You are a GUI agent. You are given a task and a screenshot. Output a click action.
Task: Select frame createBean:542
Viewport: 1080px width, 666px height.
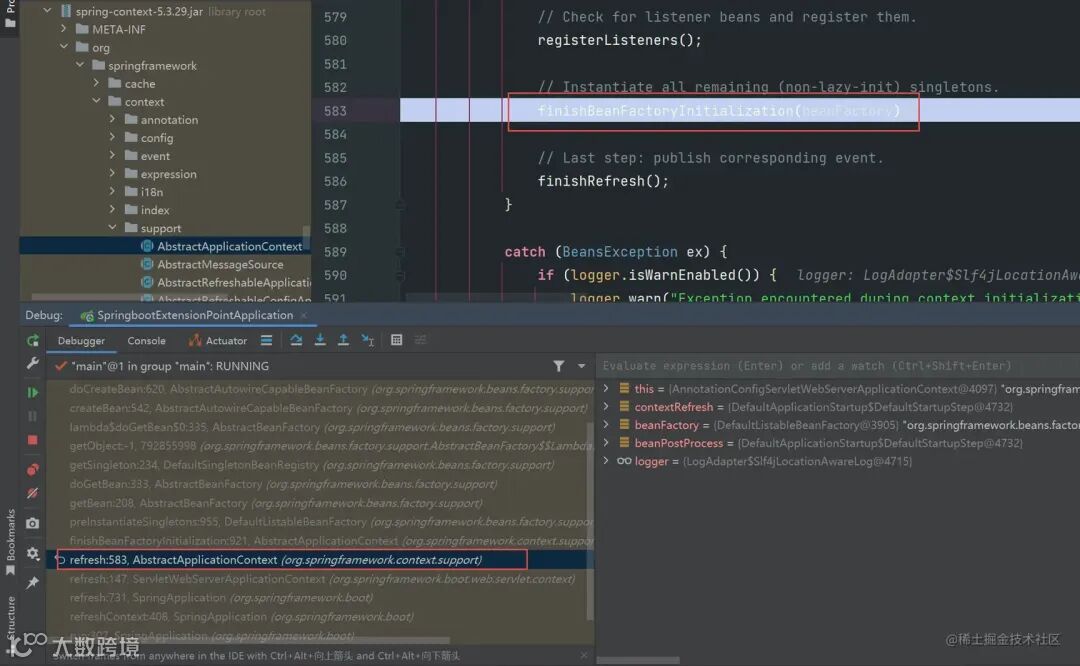tap(329, 408)
